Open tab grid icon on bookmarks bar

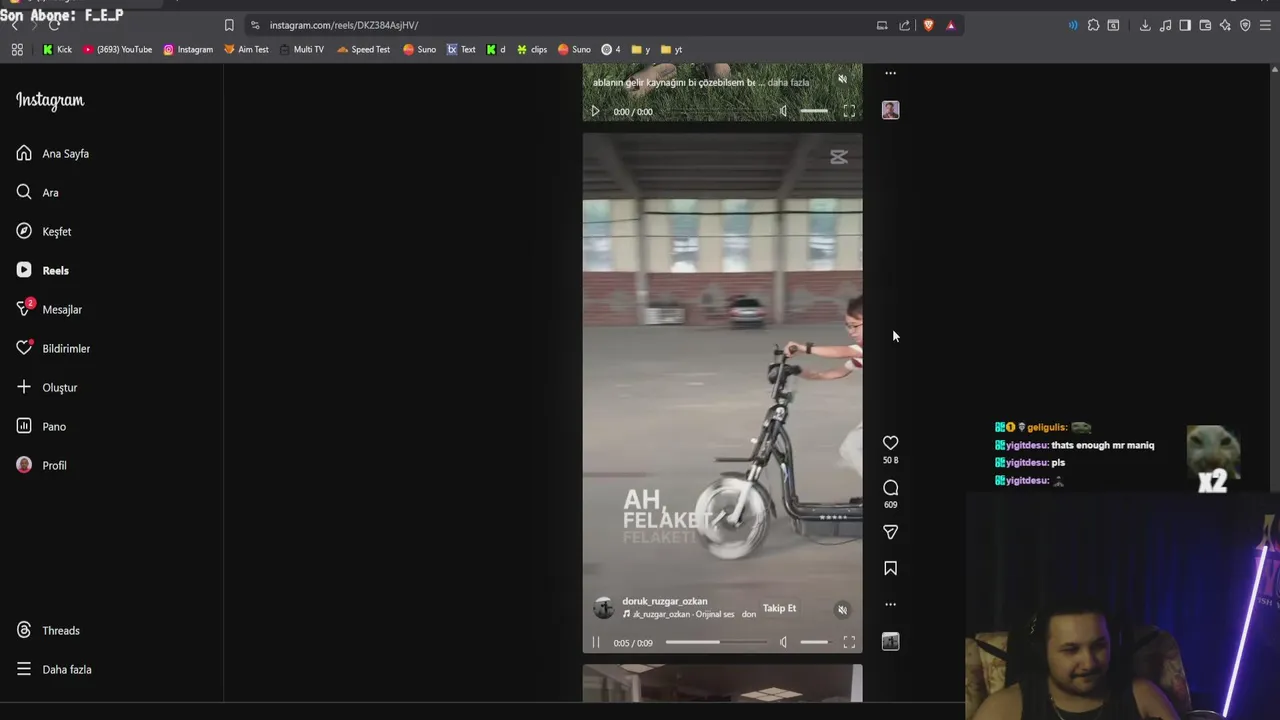(x=17, y=49)
